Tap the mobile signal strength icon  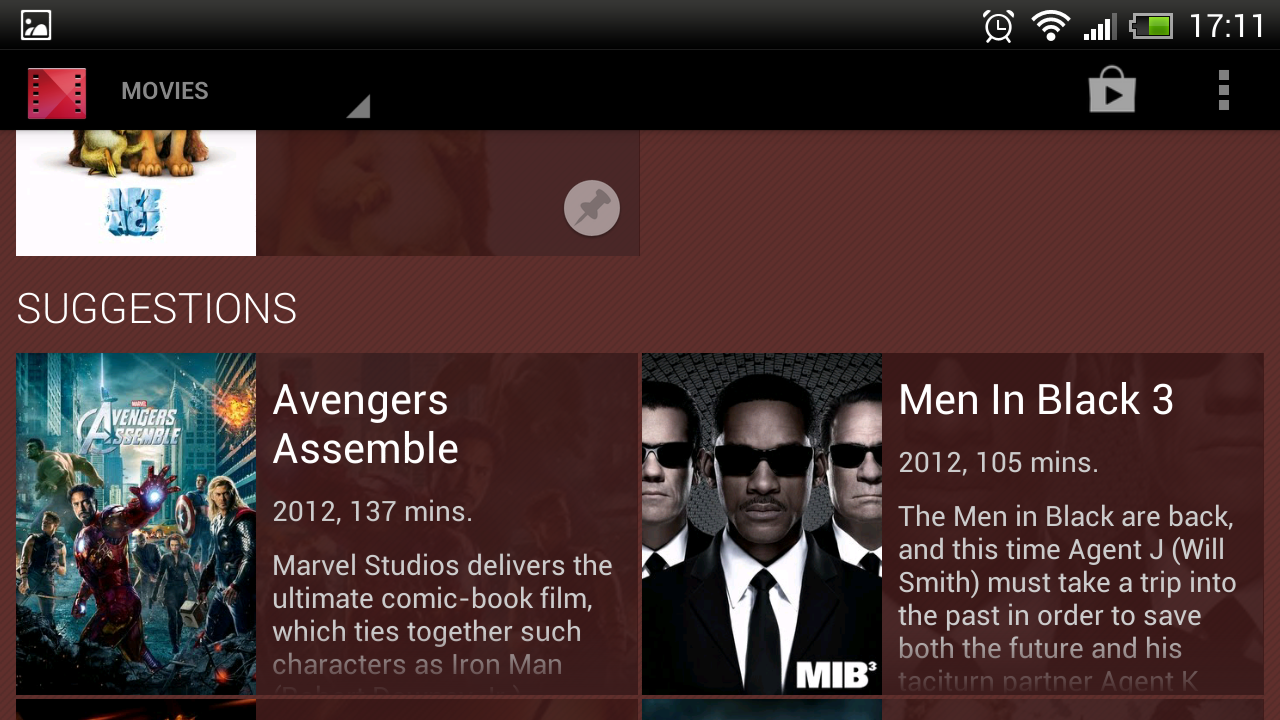[1099, 26]
